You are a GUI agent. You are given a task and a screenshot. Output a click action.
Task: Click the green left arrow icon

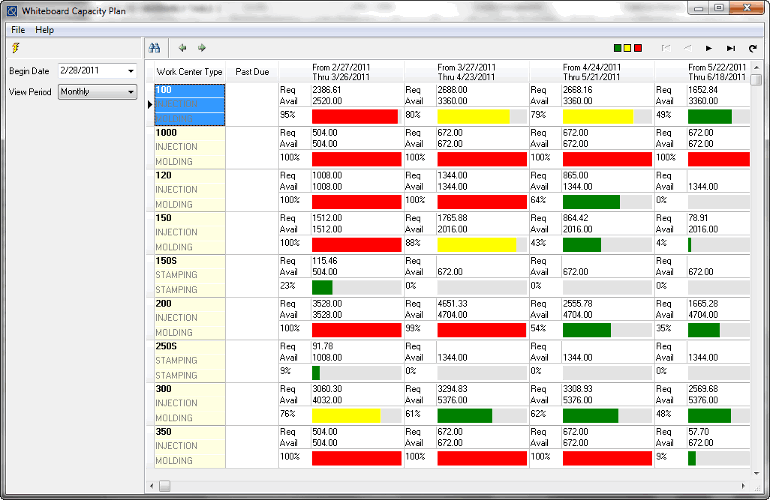coord(182,47)
